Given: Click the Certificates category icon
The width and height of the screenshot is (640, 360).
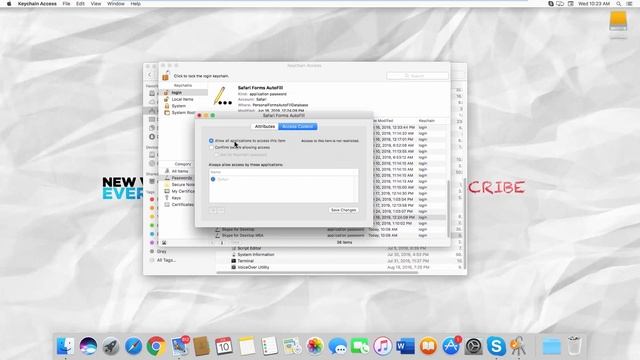Looking at the screenshot, I should 167,204.
